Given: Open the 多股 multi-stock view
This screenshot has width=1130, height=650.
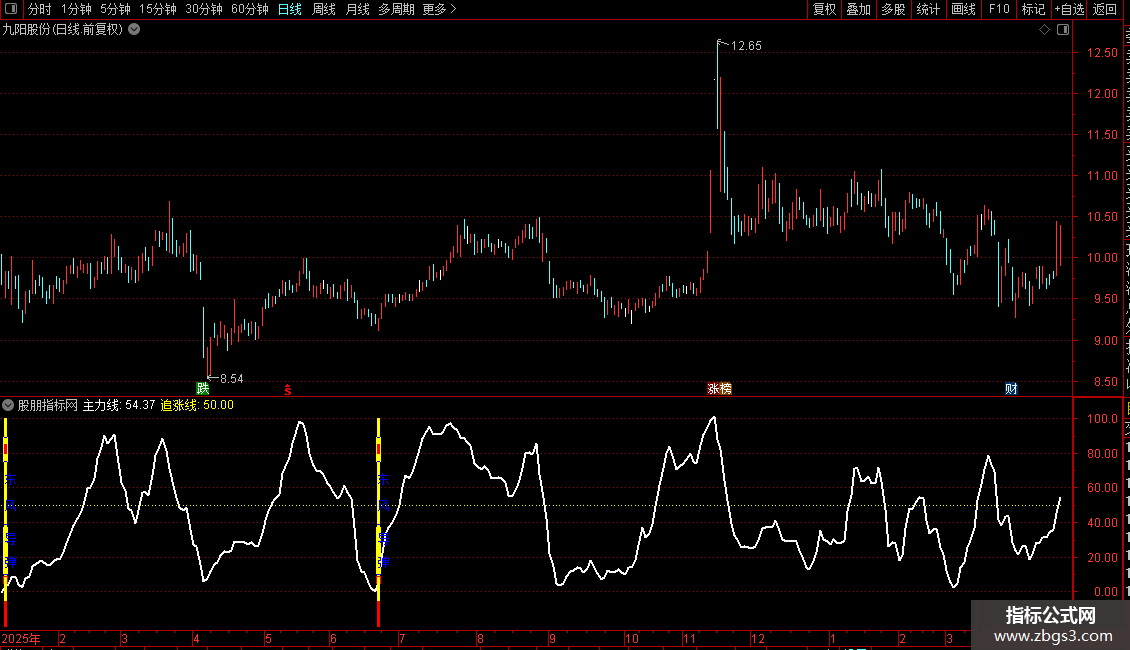Looking at the screenshot, I should point(893,9).
